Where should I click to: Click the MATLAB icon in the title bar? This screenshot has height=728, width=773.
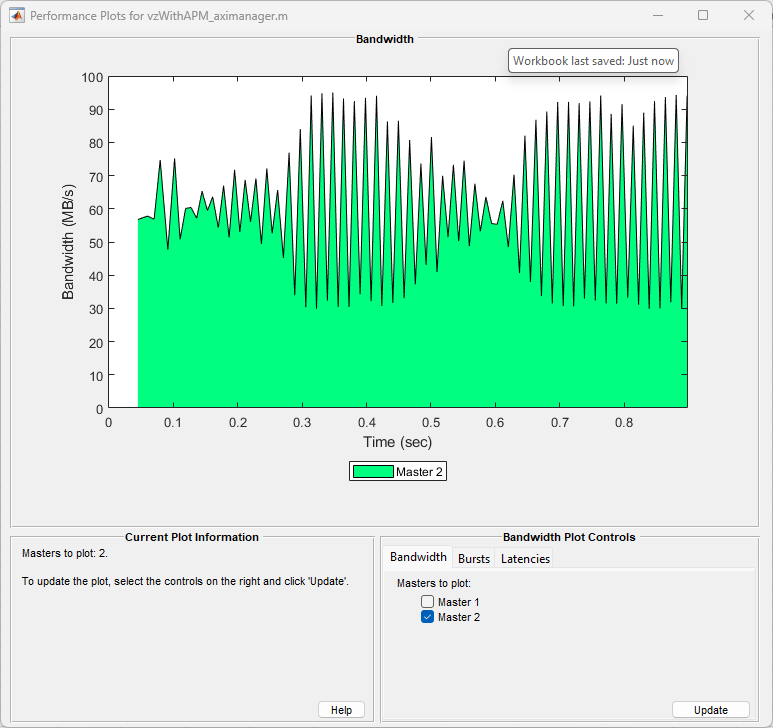pos(17,16)
